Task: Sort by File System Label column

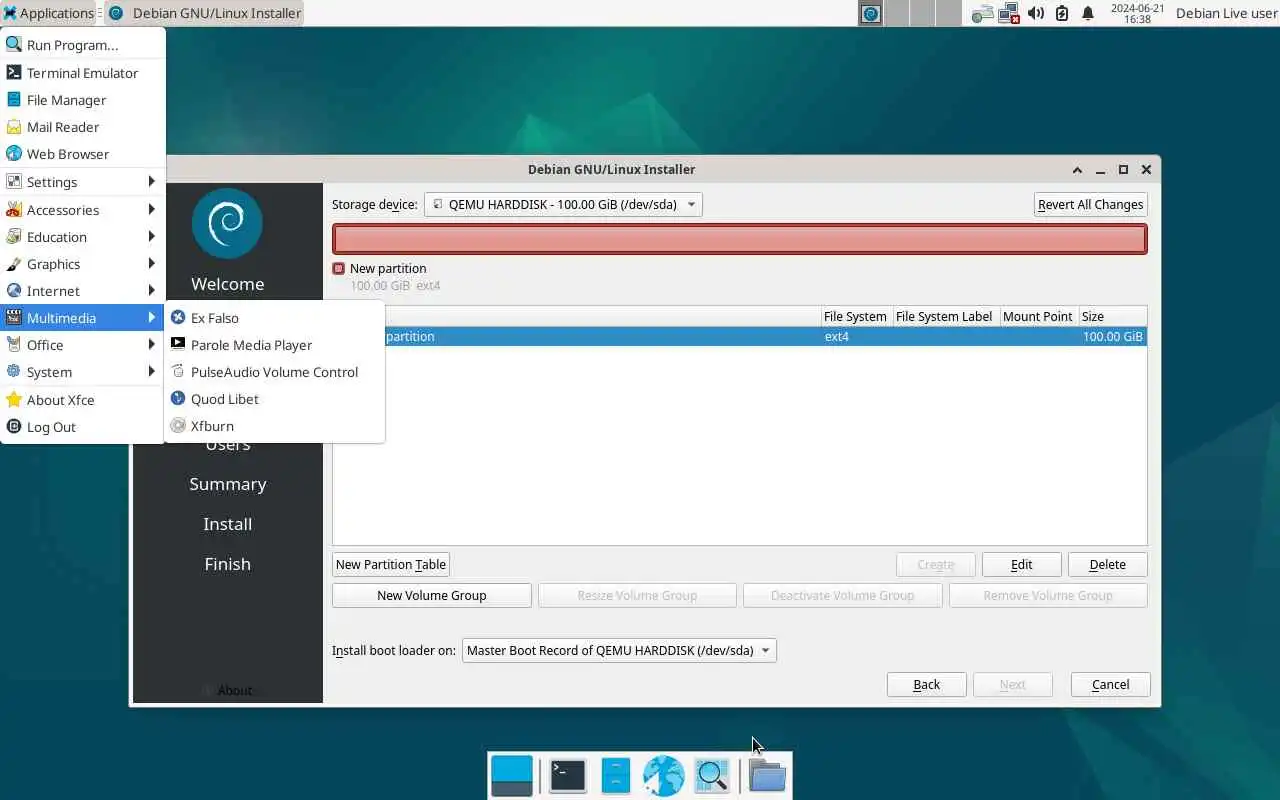Action: 944,316
